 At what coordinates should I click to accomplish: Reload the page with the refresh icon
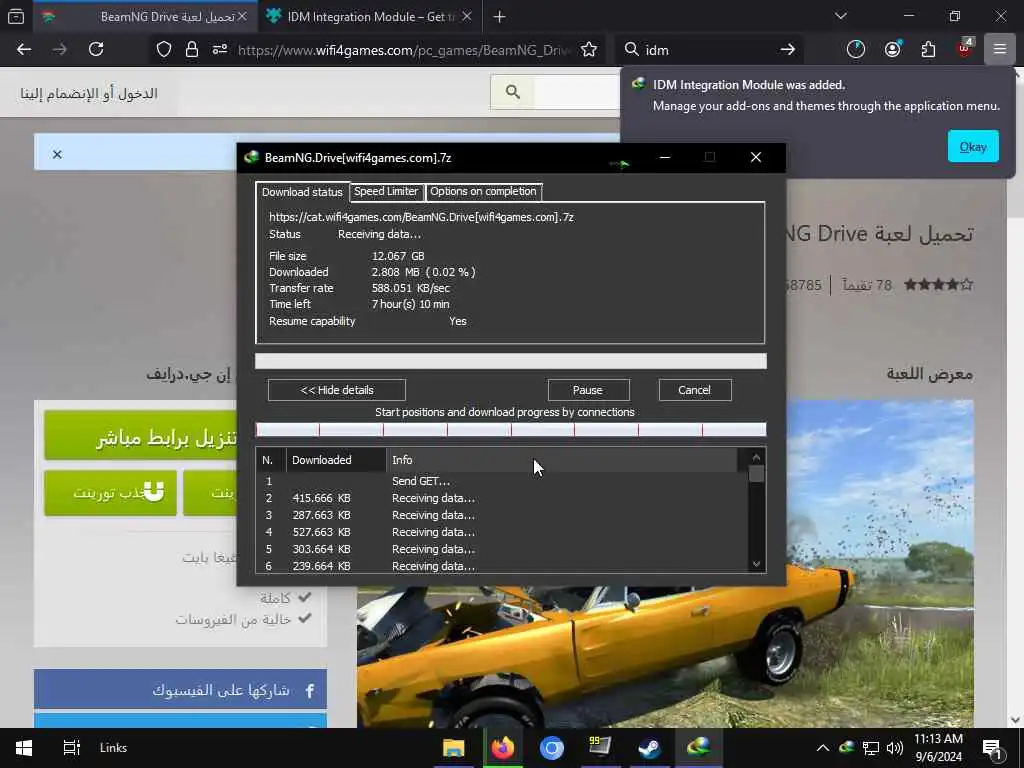[96, 50]
